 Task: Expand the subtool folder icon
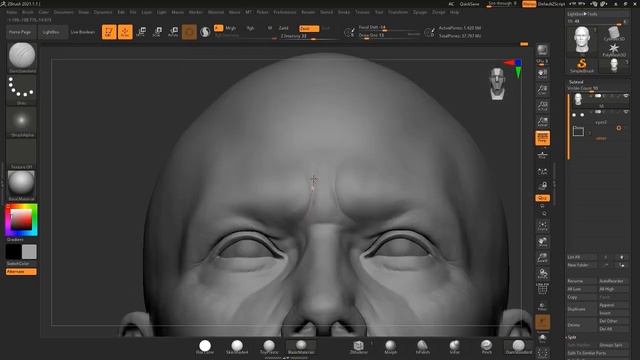[x=578, y=131]
